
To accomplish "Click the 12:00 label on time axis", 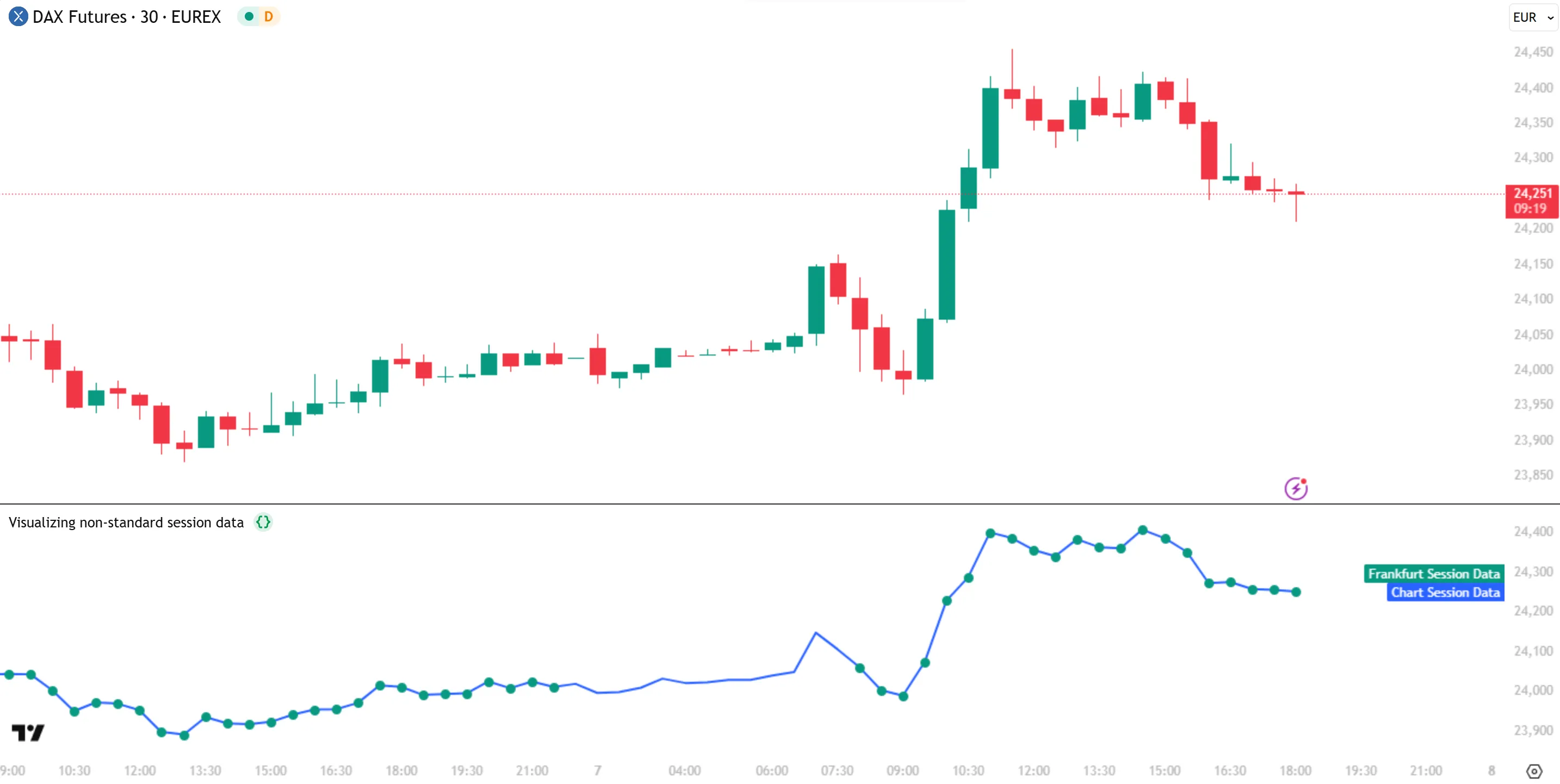I will (x=140, y=771).
